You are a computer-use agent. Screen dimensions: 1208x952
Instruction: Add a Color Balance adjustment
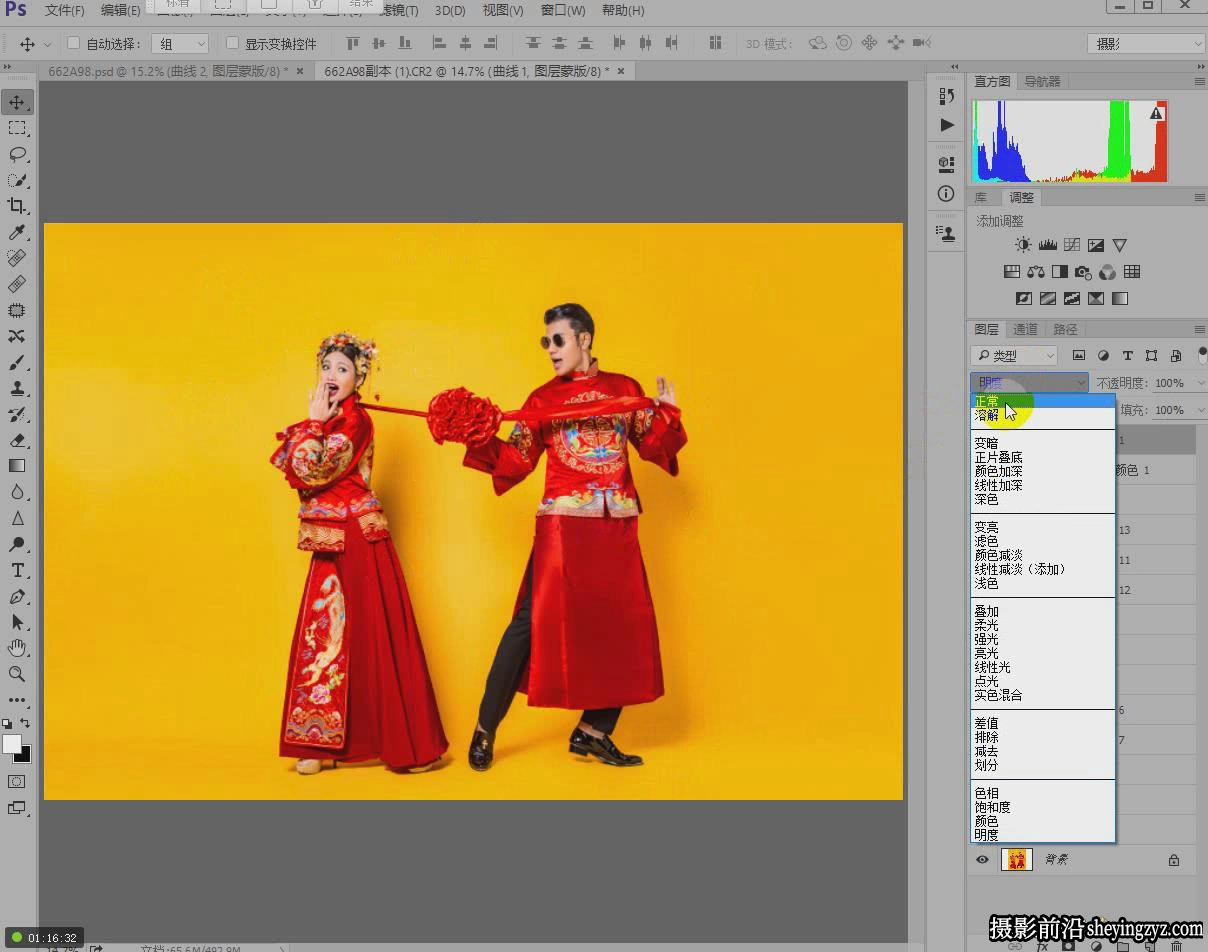pyautogui.click(x=1036, y=272)
